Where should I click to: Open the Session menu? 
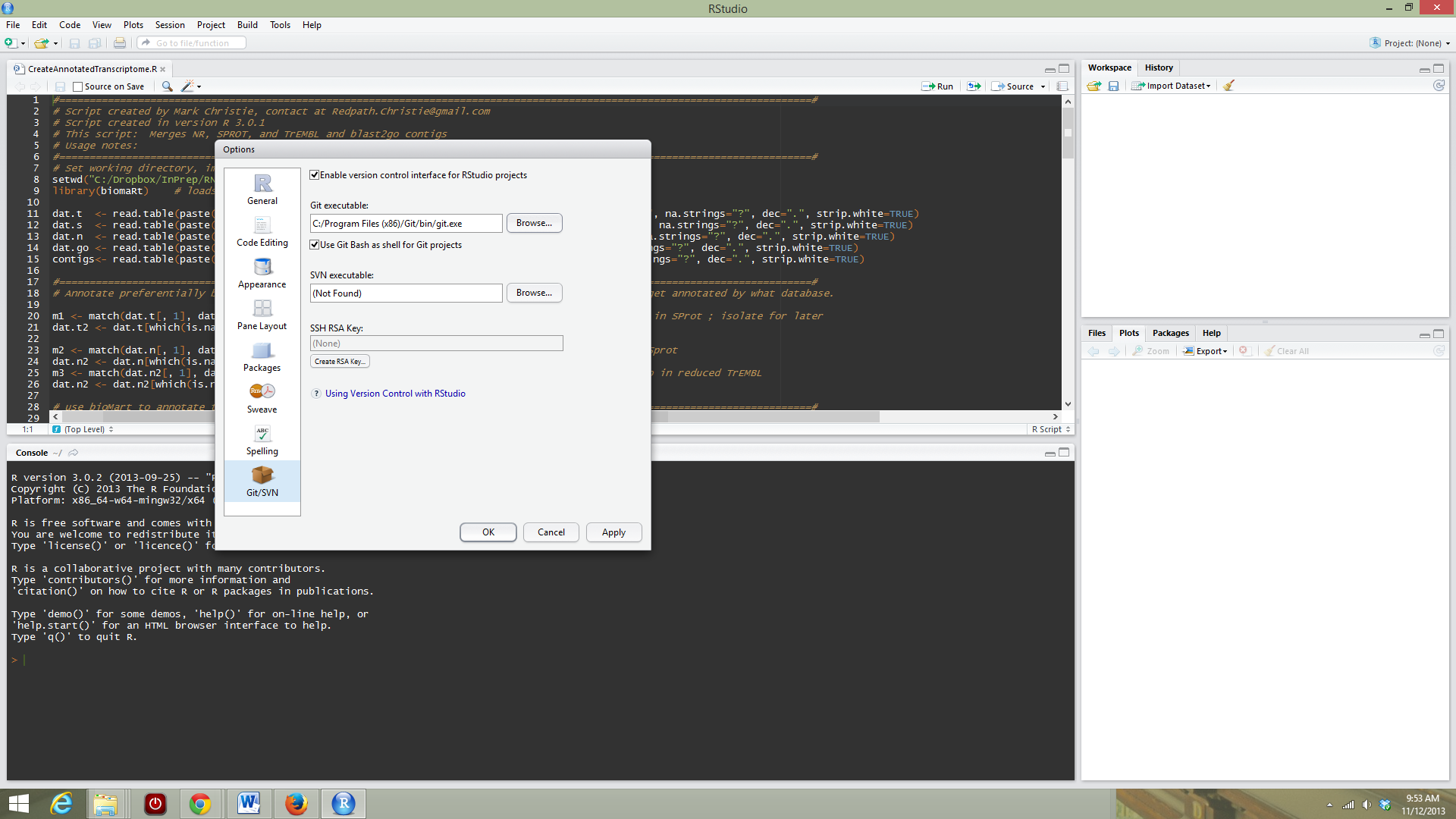[x=170, y=25]
